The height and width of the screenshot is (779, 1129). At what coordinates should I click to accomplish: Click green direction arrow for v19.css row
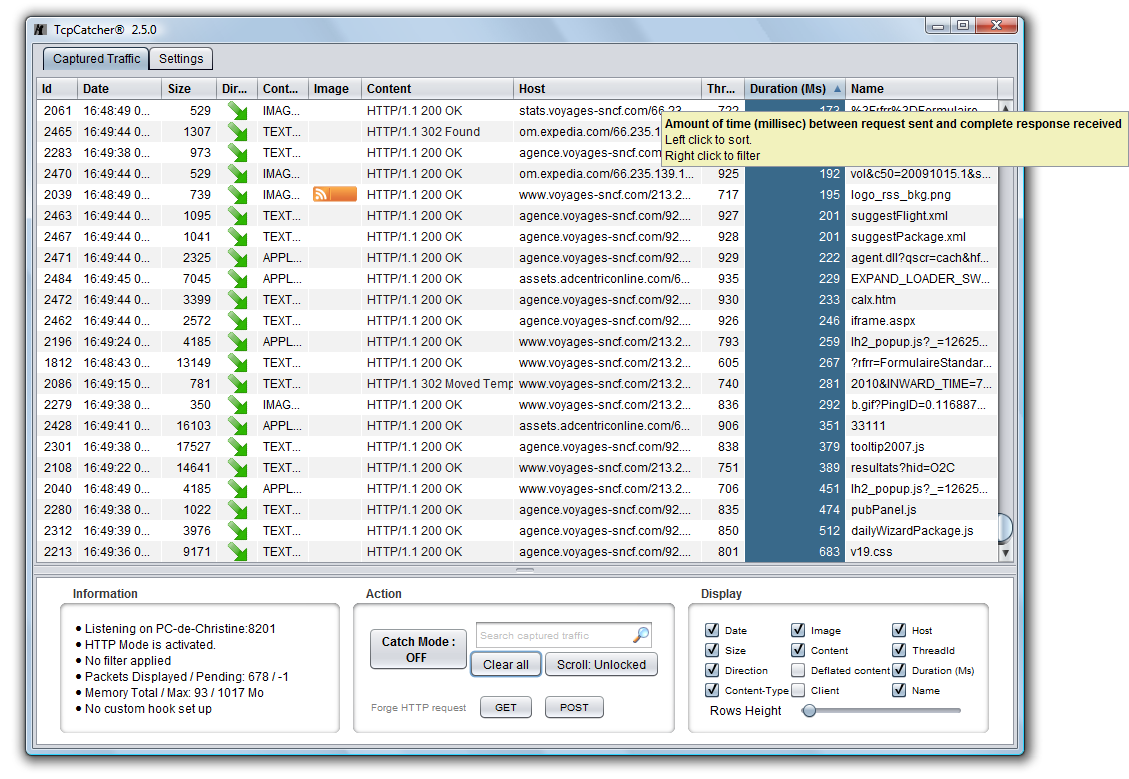(237, 552)
